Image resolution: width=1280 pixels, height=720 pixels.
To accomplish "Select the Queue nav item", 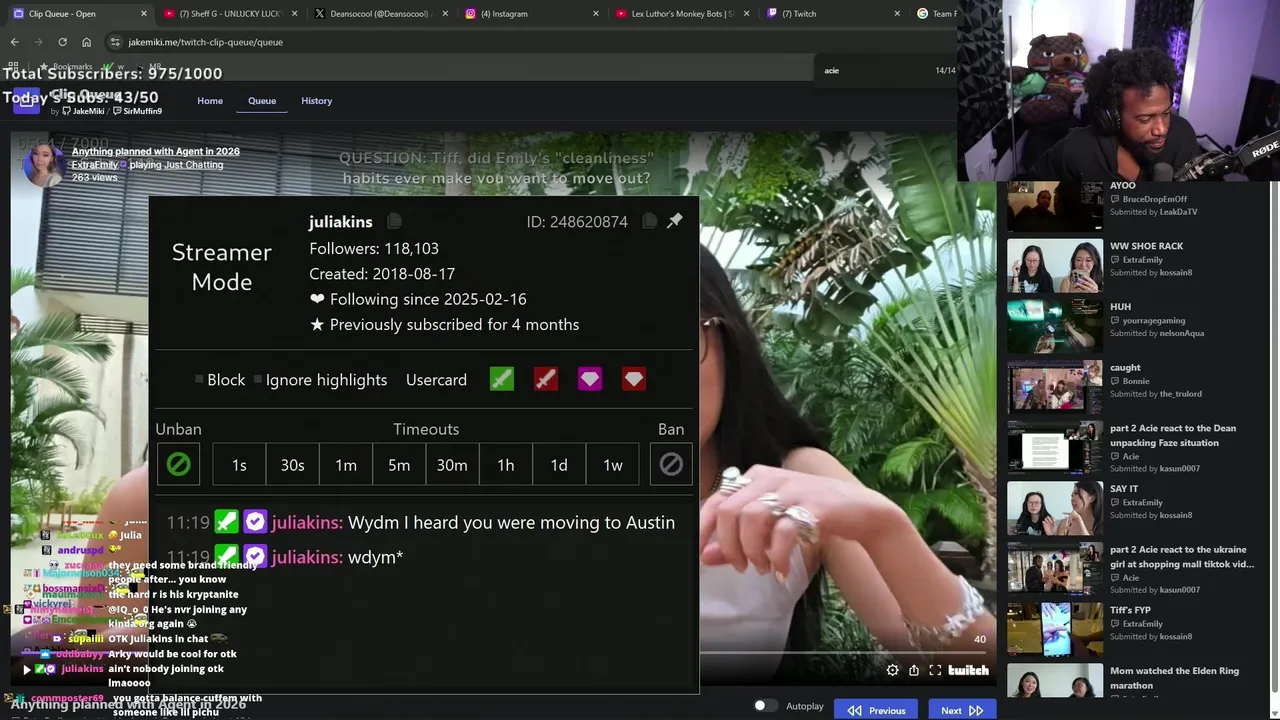I will (262, 101).
